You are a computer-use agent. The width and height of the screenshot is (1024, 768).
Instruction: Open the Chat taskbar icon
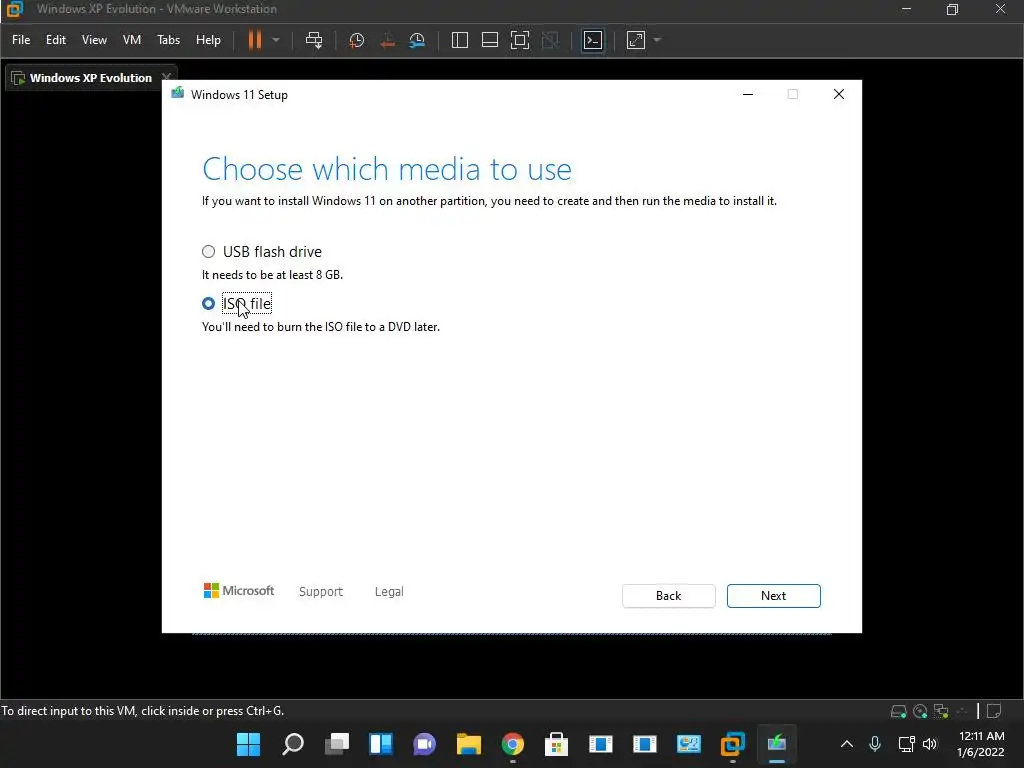(424, 744)
